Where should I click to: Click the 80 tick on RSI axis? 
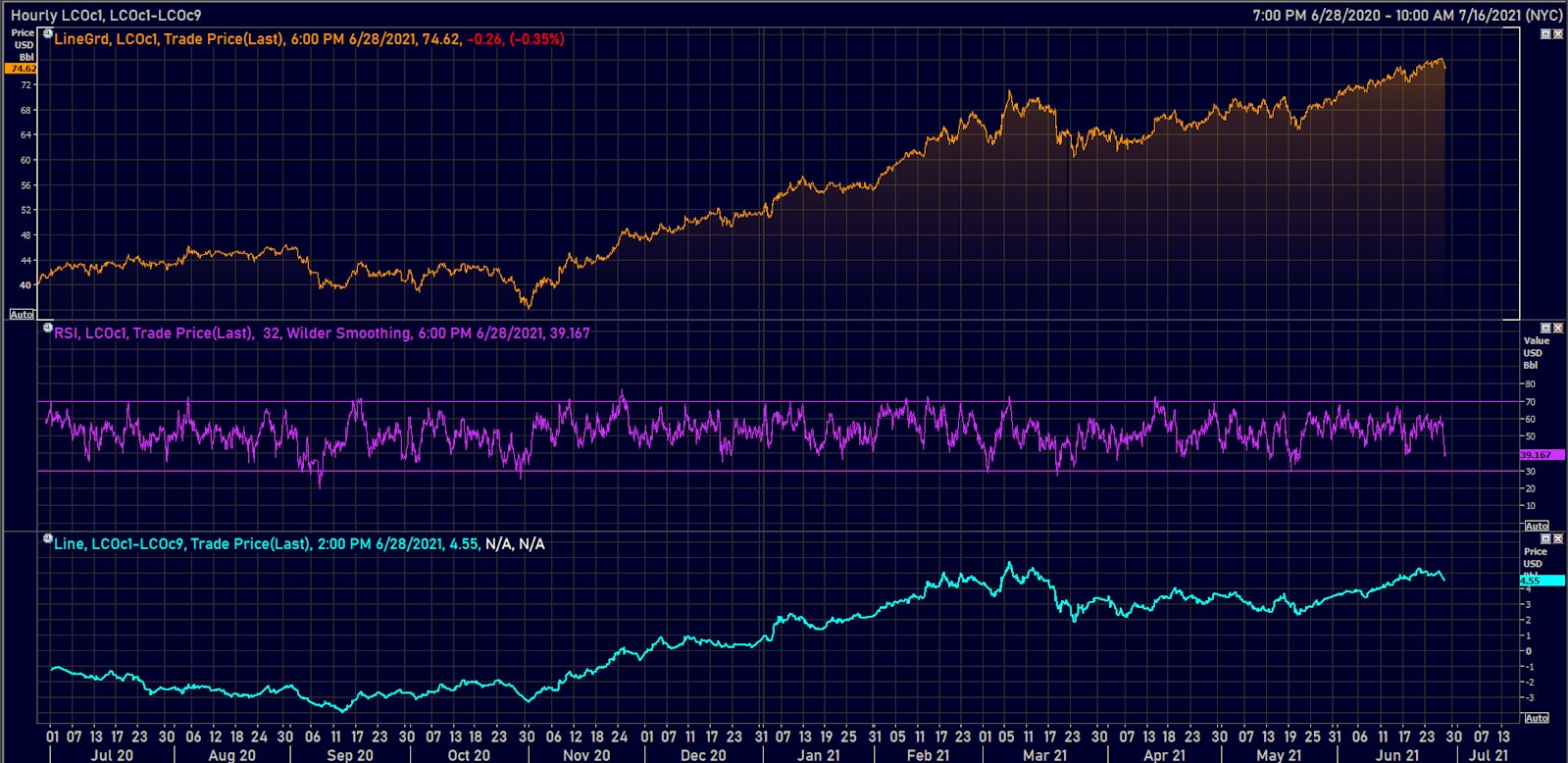click(x=1530, y=384)
